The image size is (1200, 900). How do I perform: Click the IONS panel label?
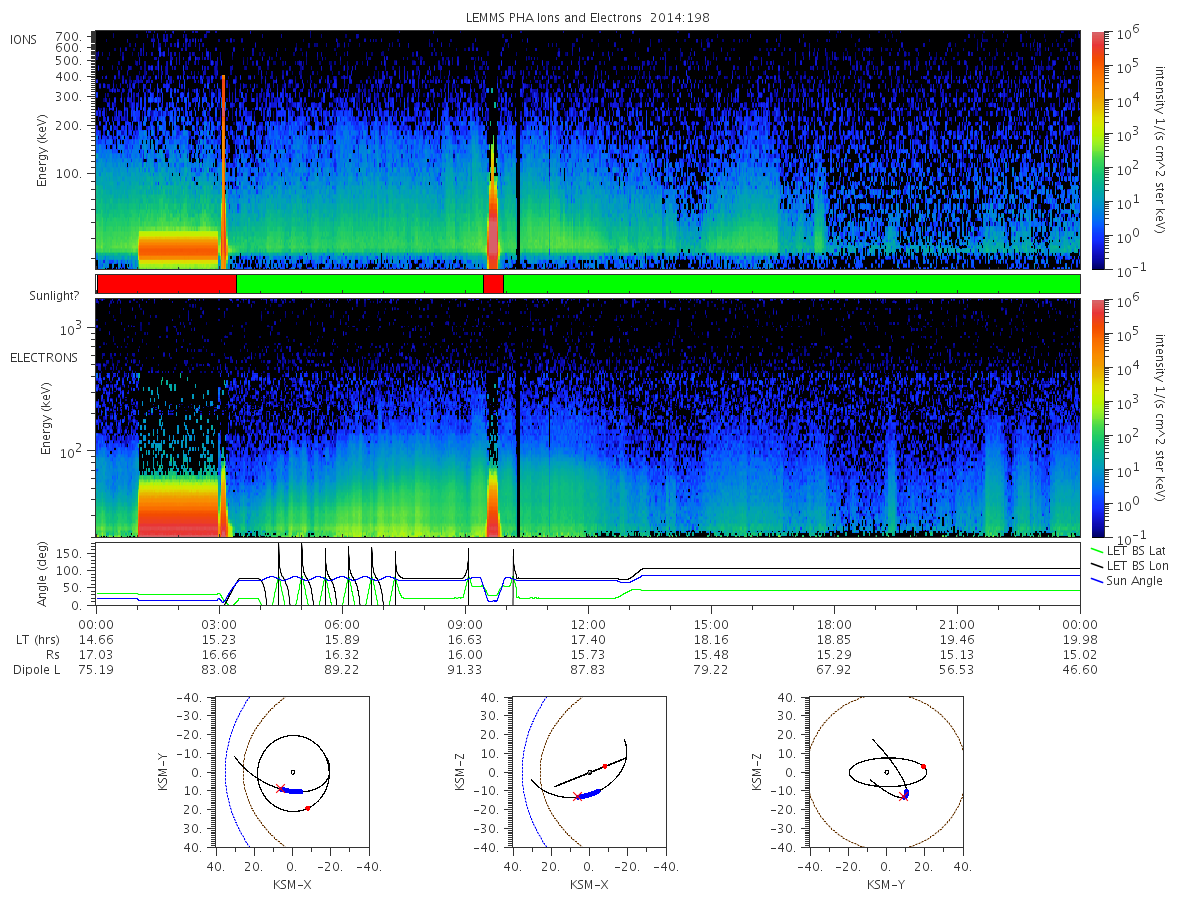25,40
